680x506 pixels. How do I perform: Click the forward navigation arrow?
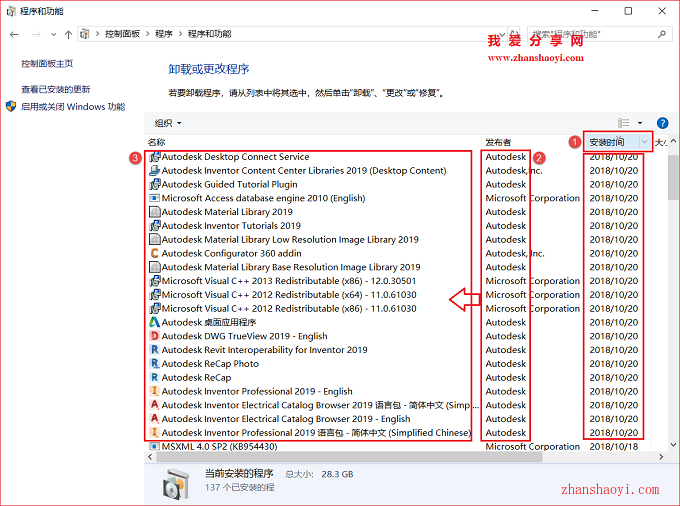[36, 34]
